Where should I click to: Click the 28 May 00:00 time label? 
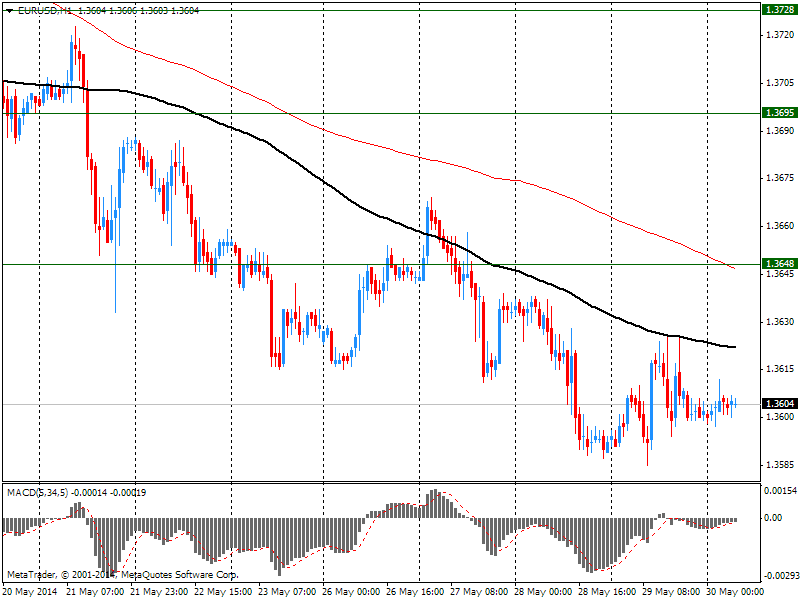pyautogui.click(x=544, y=592)
